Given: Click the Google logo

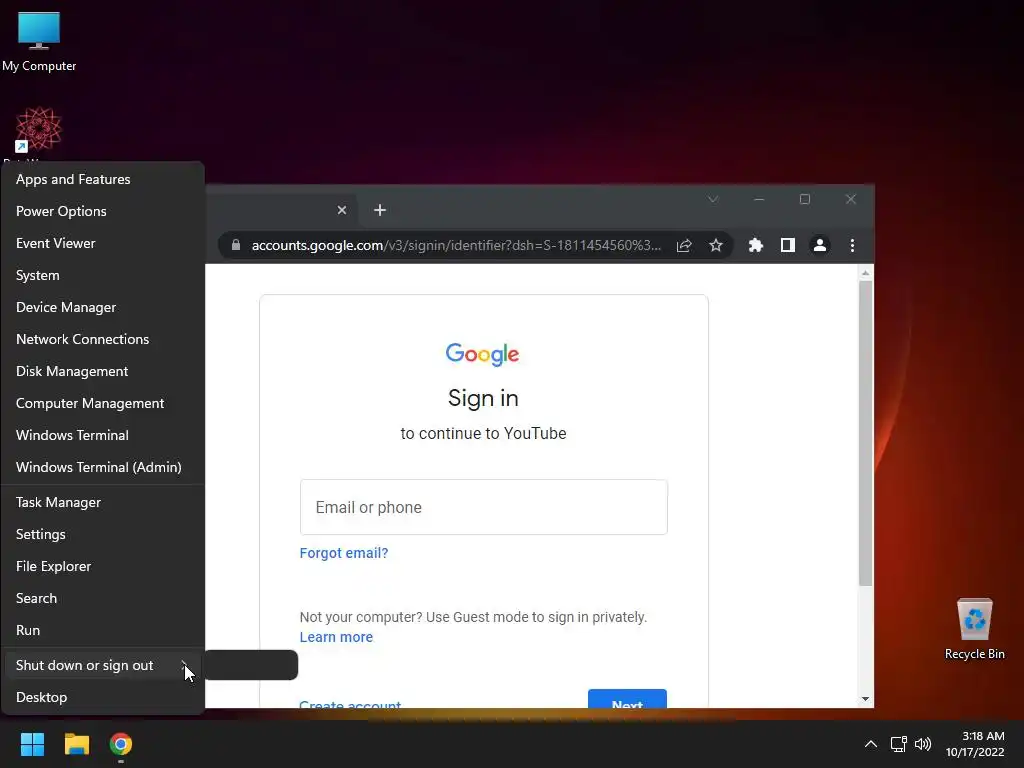Looking at the screenshot, I should click(x=482, y=354).
